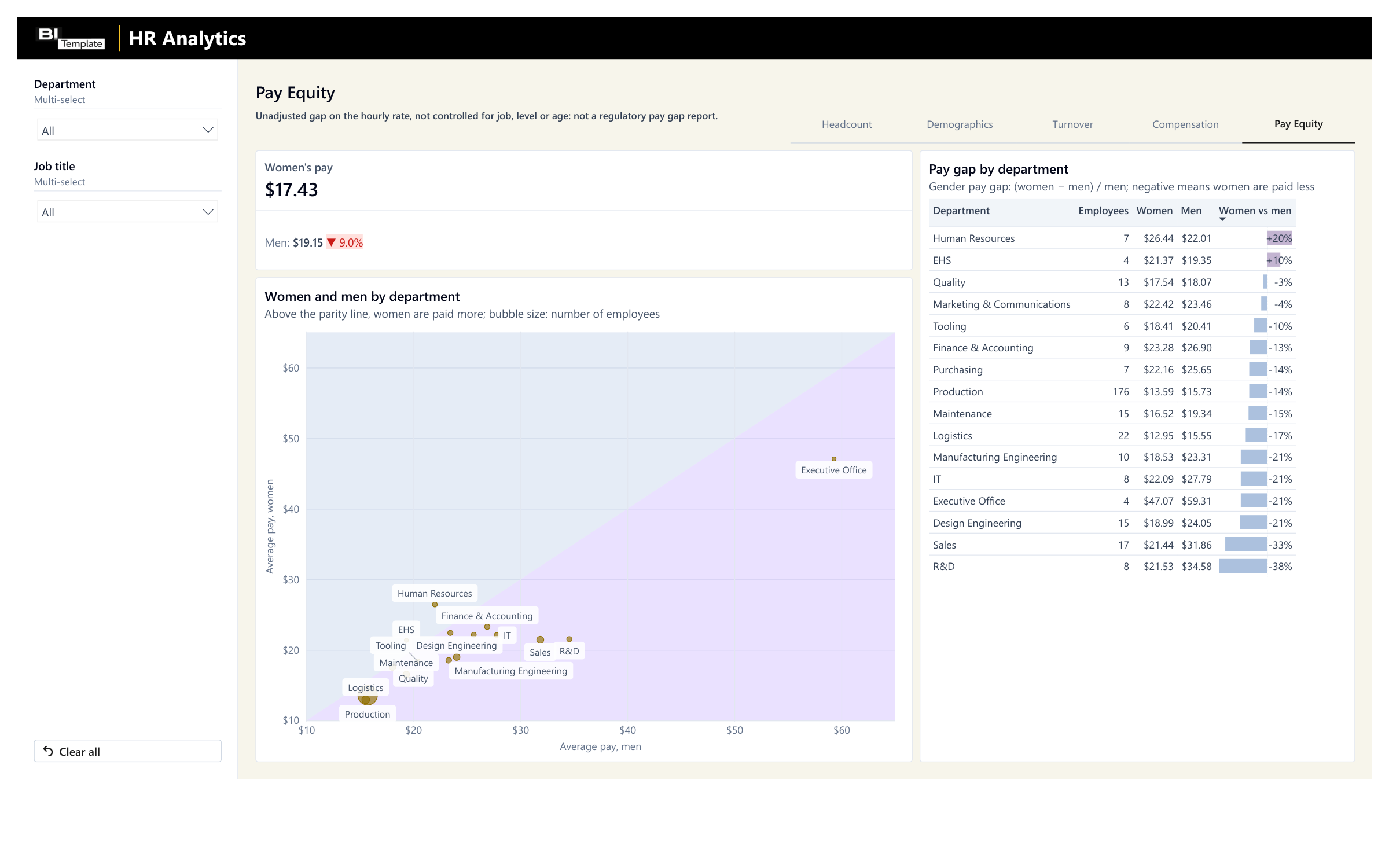Click the -38% bar in the R&D row

tap(1243, 566)
